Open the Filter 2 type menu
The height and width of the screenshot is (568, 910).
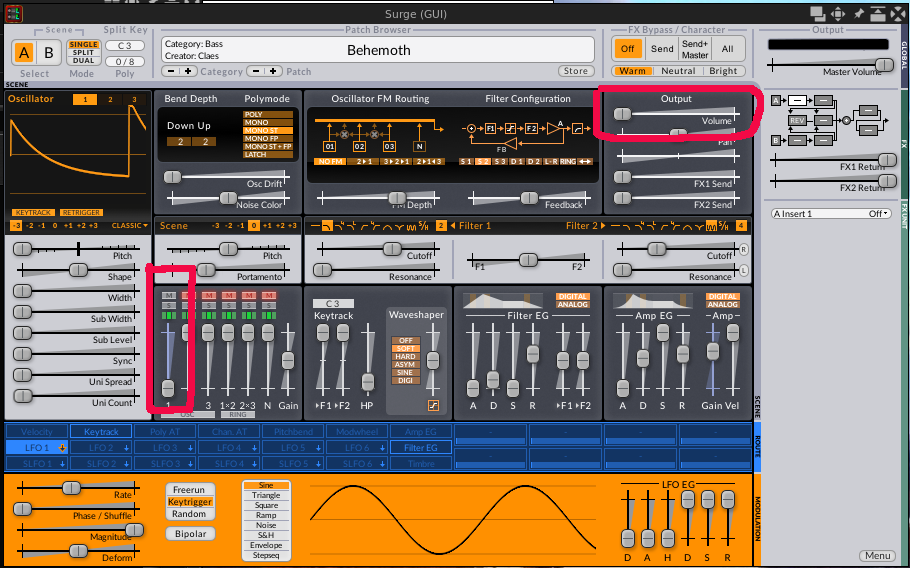pyautogui.click(x=585, y=226)
